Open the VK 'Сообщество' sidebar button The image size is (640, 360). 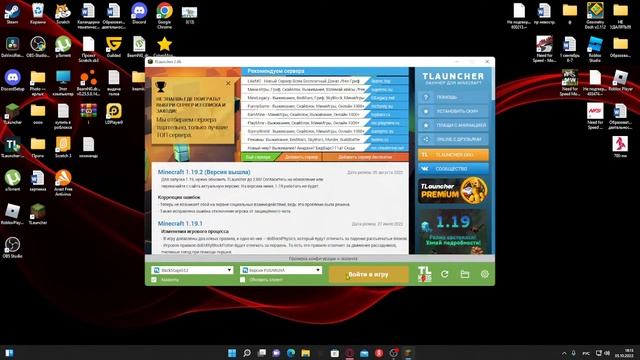tap(453, 169)
